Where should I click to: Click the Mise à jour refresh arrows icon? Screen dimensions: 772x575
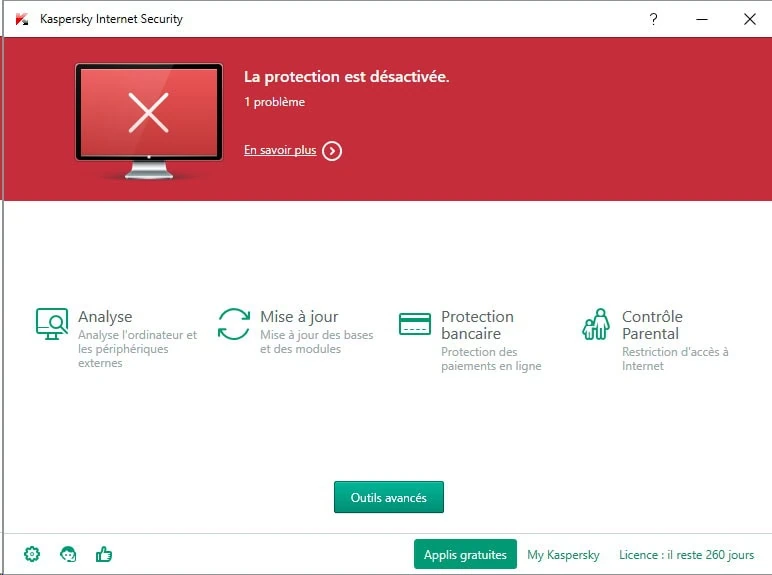pyautogui.click(x=234, y=324)
